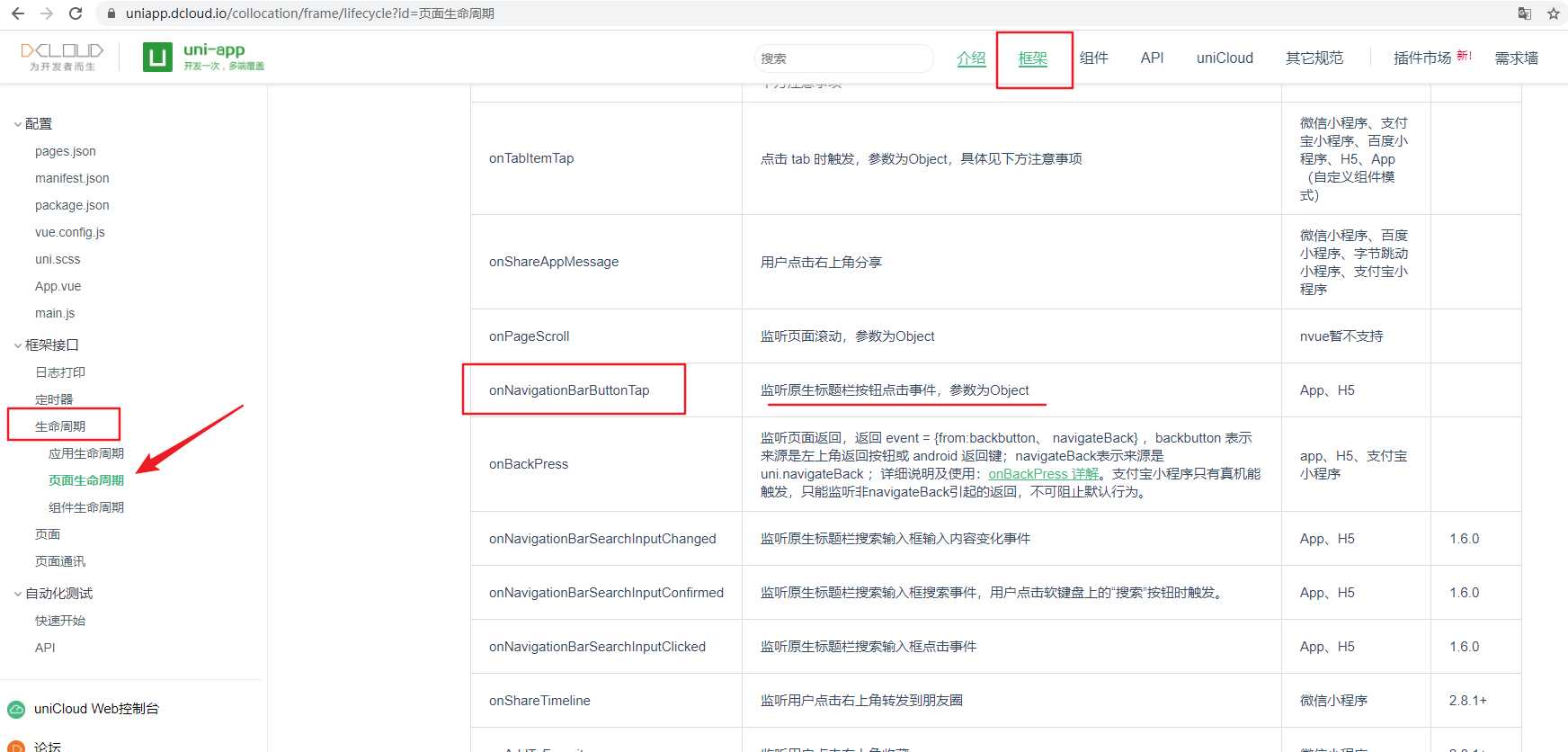1568x752 pixels.
Task: Follow the onBackPress 详解 link
Action: 1044,474
